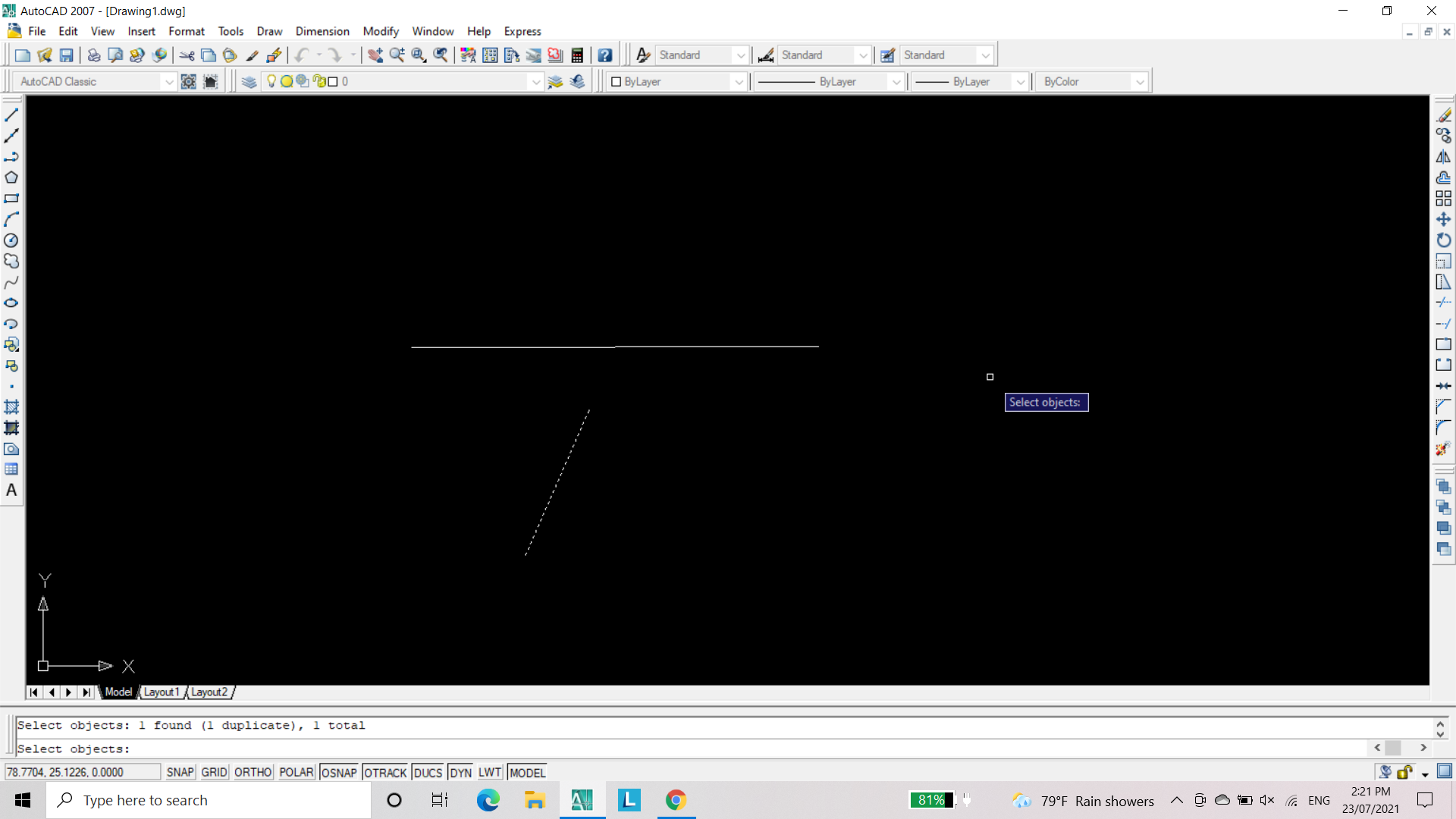The image size is (1456, 819).
Task: Click the coordinates display in status bar
Action: click(83, 772)
